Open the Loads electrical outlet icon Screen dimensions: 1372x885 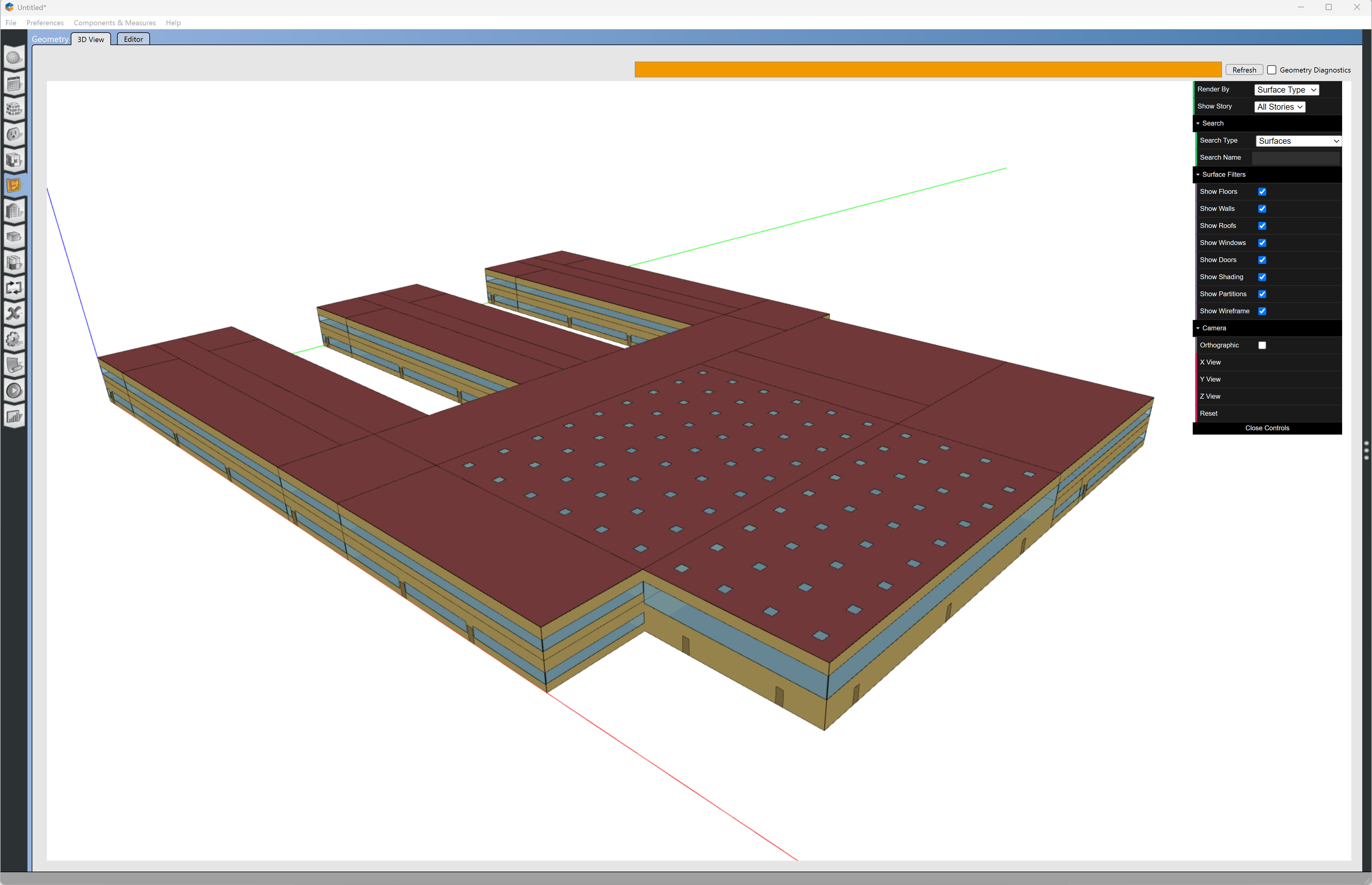point(14,134)
